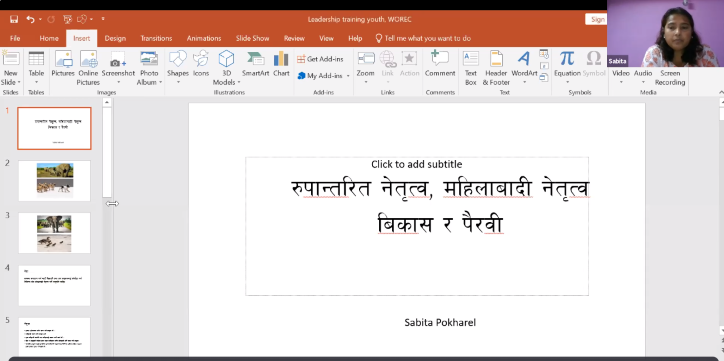Insert a New Slide

[x=10, y=68]
